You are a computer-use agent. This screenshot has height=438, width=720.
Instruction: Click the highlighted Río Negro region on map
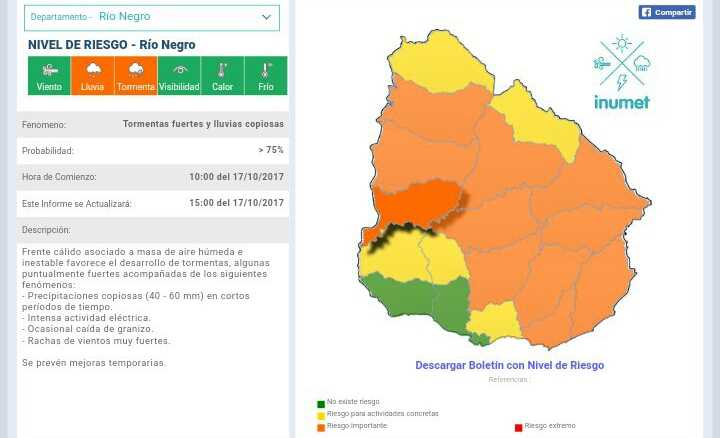(418, 204)
